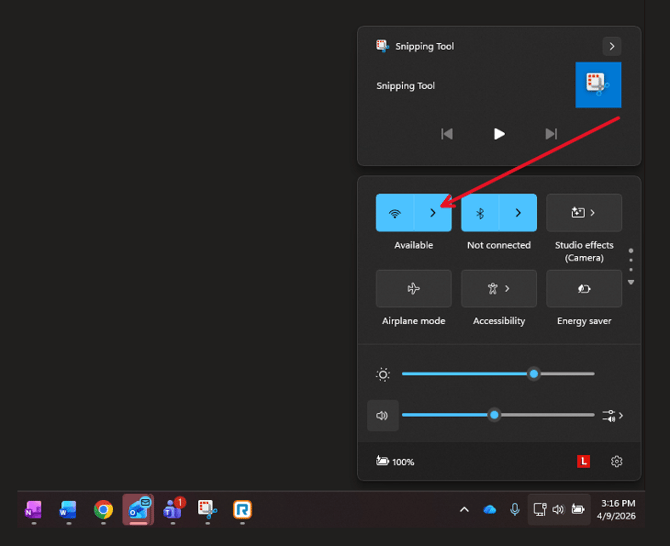Click 'Studio effects (Camera)' label text
This screenshot has height=546, width=670.
click(x=584, y=251)
